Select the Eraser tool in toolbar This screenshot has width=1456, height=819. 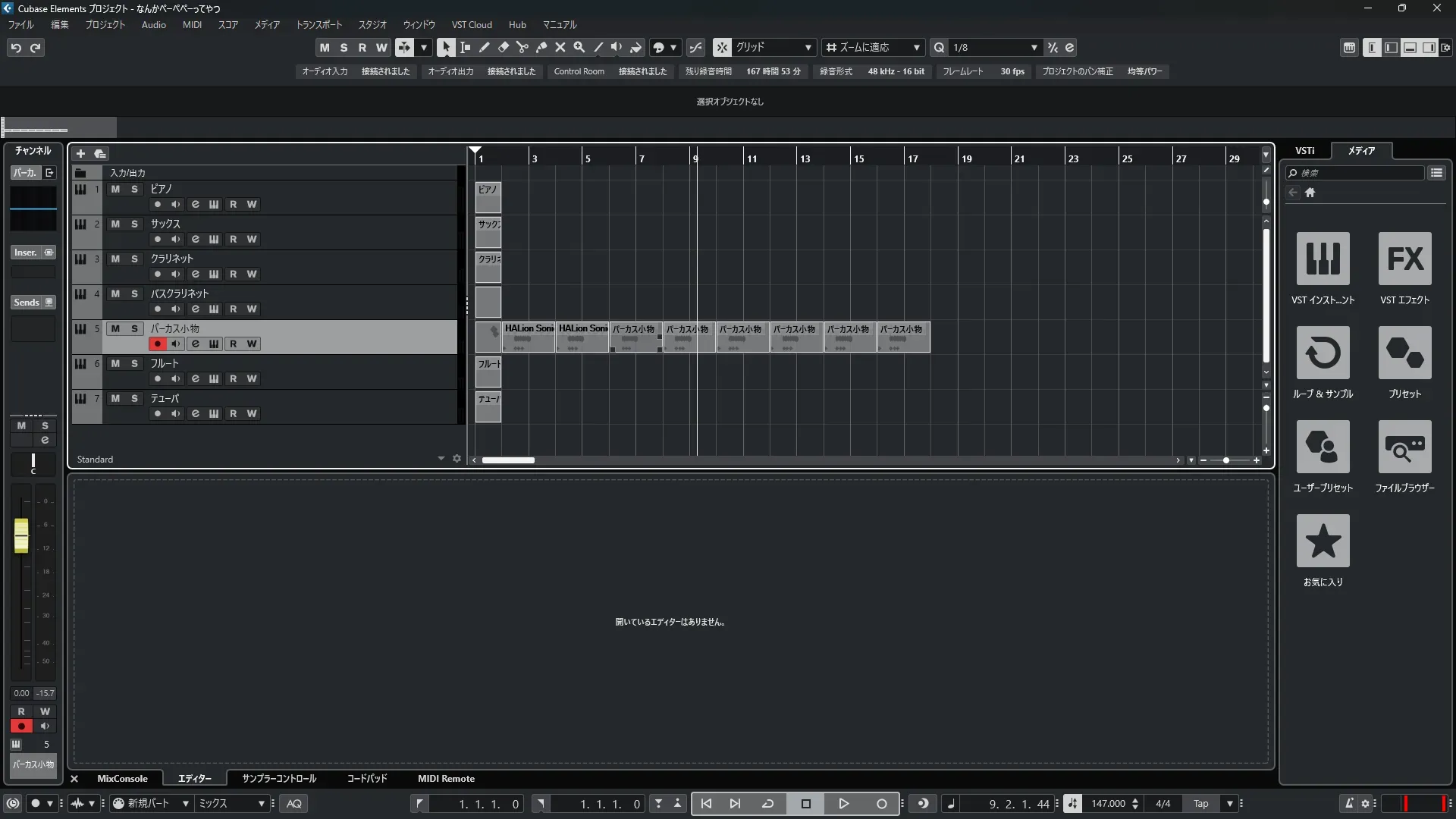click(503, 47)
